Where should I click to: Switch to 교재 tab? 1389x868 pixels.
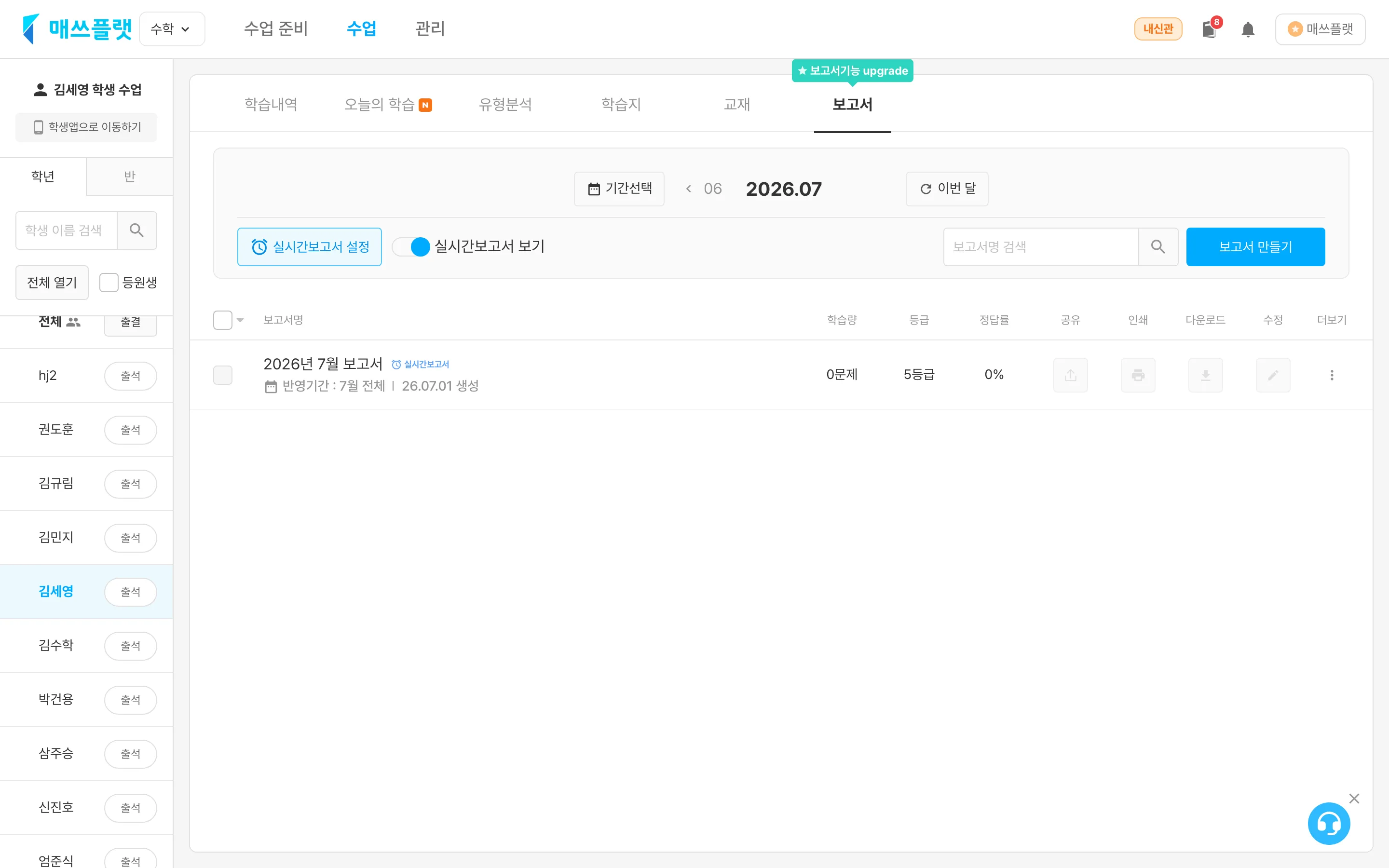click(x=737, y=105)
